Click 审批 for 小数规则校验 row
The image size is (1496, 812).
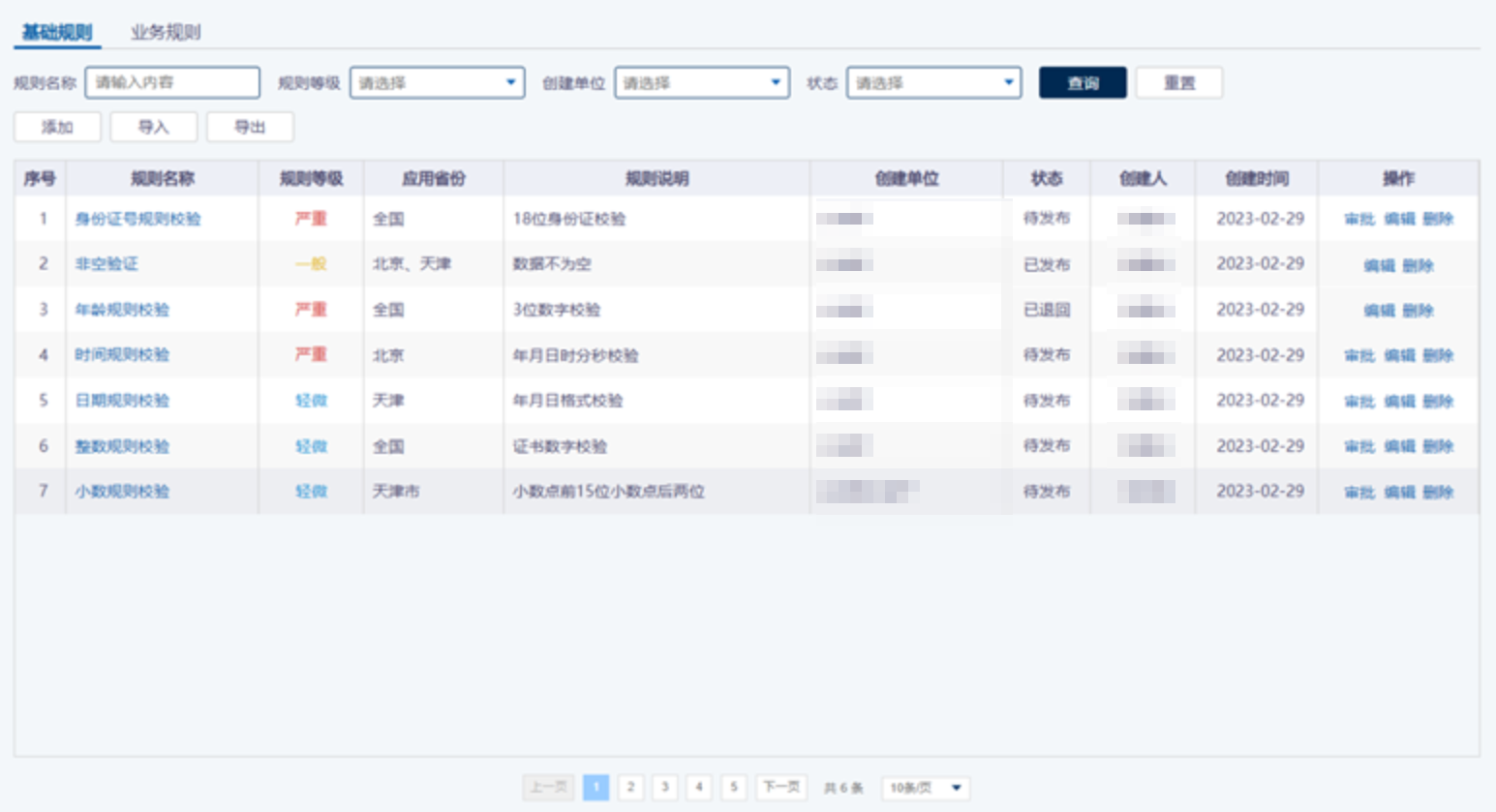[x=1359, y=492]
